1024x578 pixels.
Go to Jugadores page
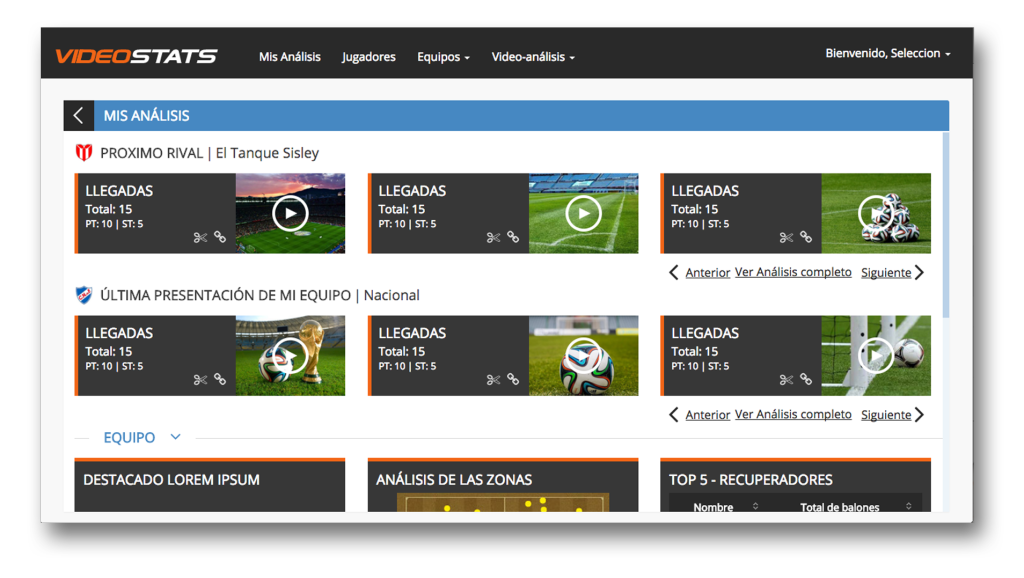tap(368, 57)
